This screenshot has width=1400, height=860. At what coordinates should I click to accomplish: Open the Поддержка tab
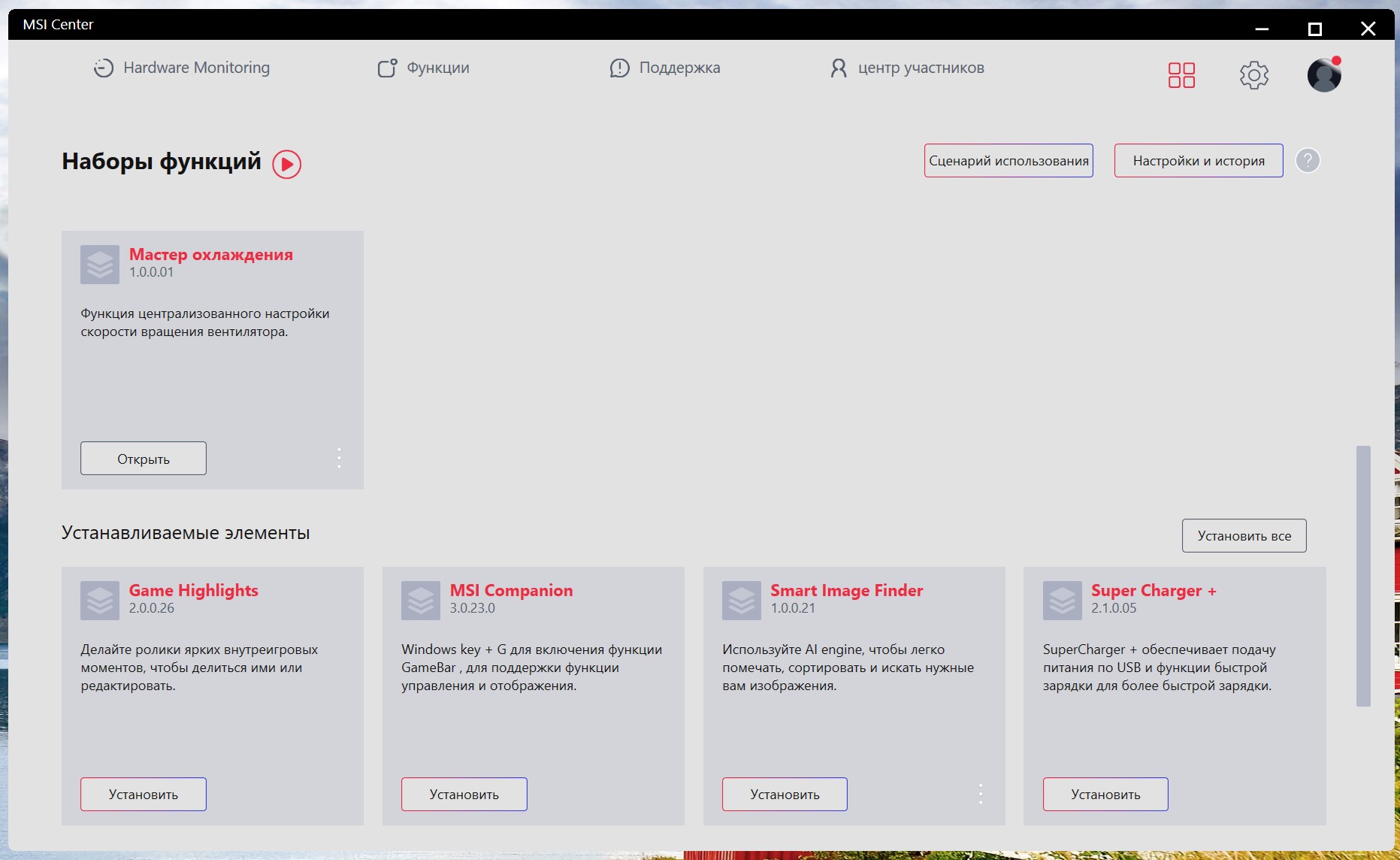(x=664, y=68)
